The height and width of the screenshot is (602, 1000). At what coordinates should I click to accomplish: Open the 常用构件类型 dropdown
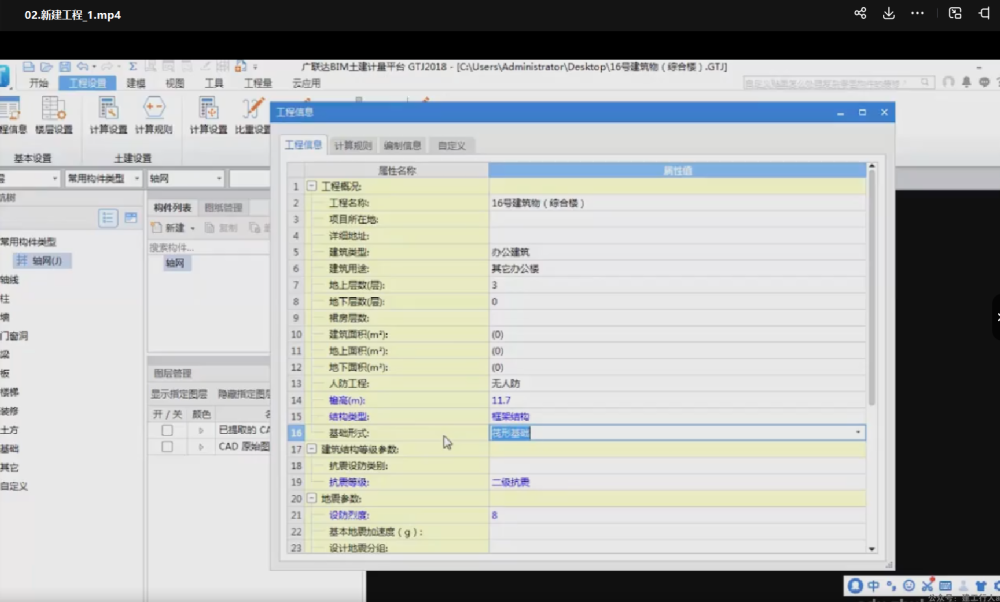[103, 179]
